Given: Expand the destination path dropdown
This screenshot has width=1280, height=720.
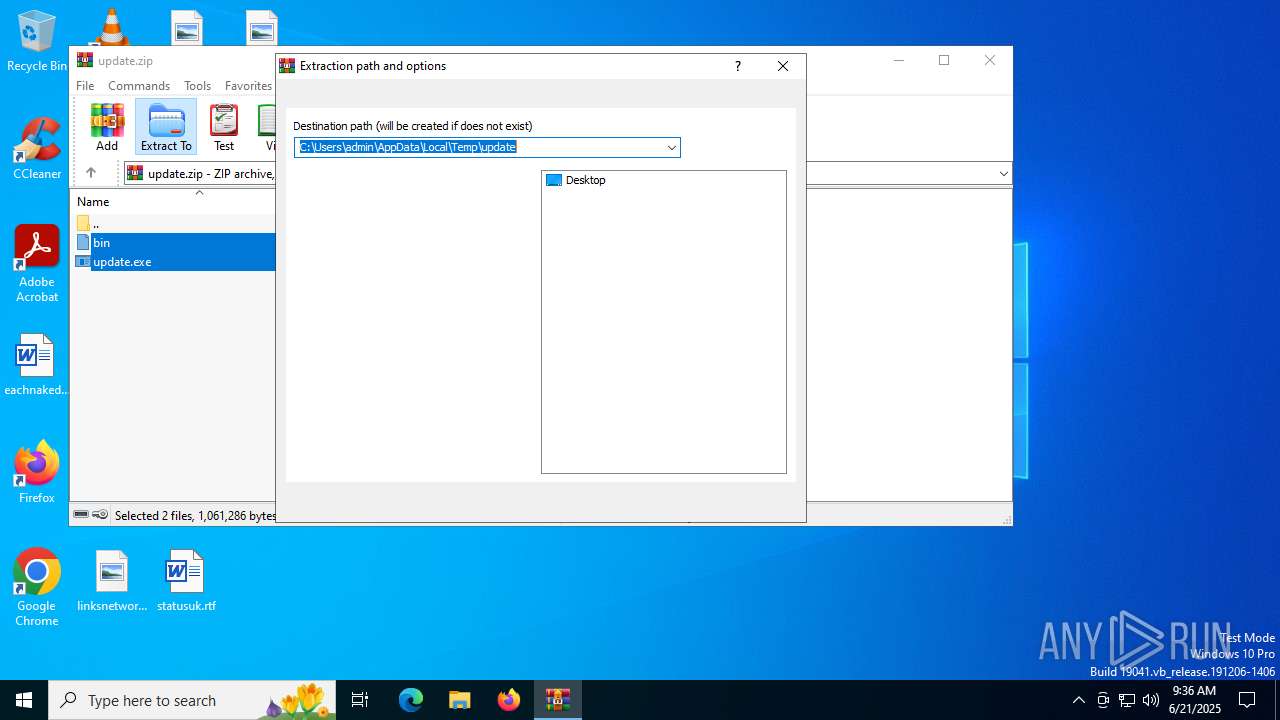Looking at the screenshot, I should (x=672, y=148).
